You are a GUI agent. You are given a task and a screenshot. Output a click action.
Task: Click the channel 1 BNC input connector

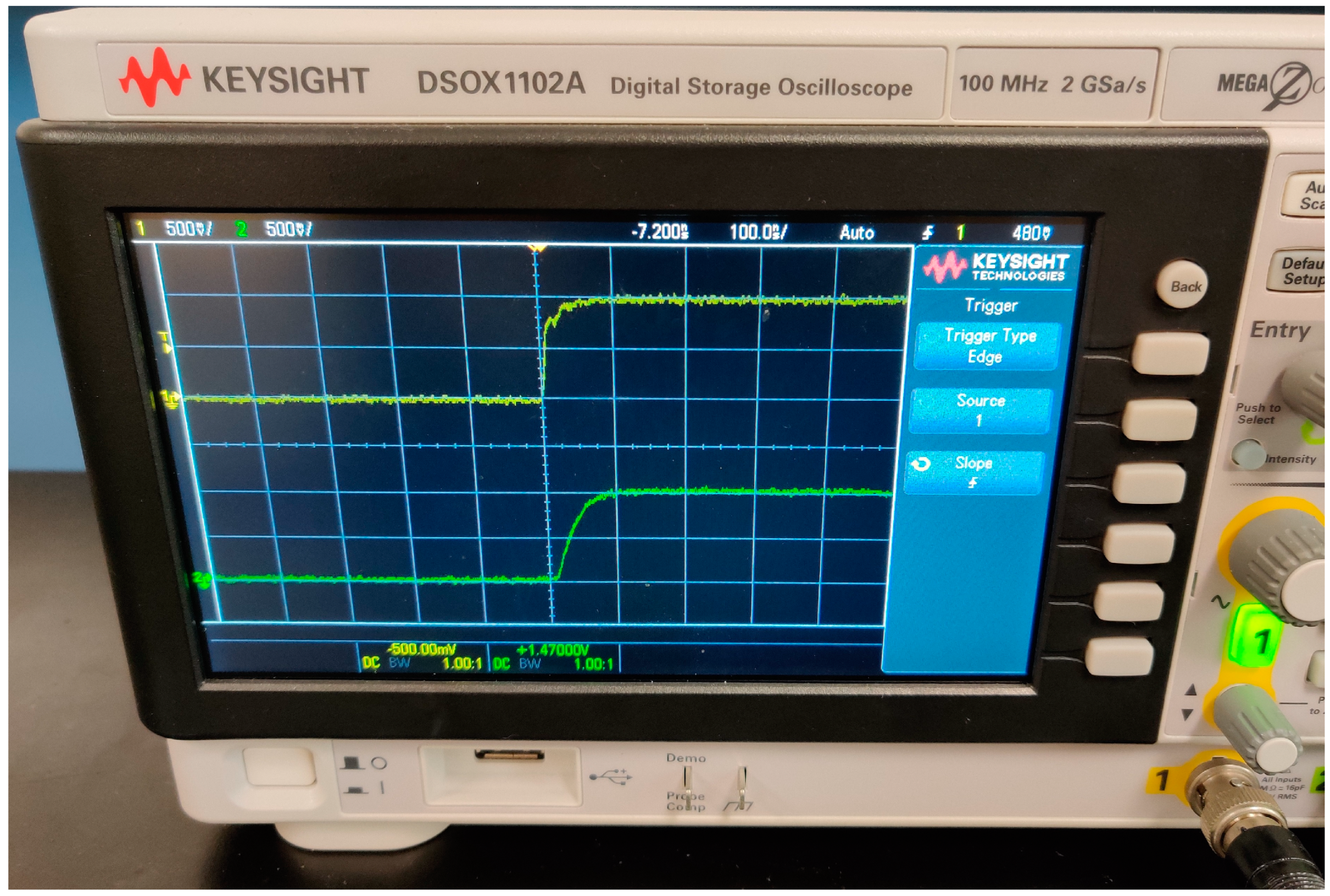coord(1235,807)
